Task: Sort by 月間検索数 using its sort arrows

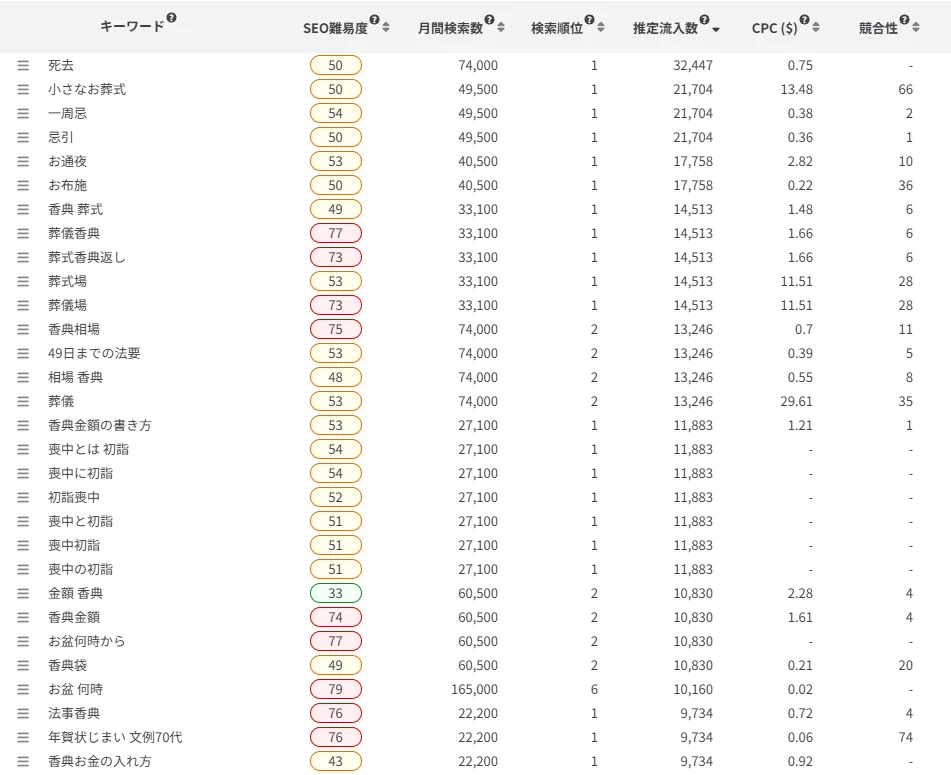Action: pos(501,27)
